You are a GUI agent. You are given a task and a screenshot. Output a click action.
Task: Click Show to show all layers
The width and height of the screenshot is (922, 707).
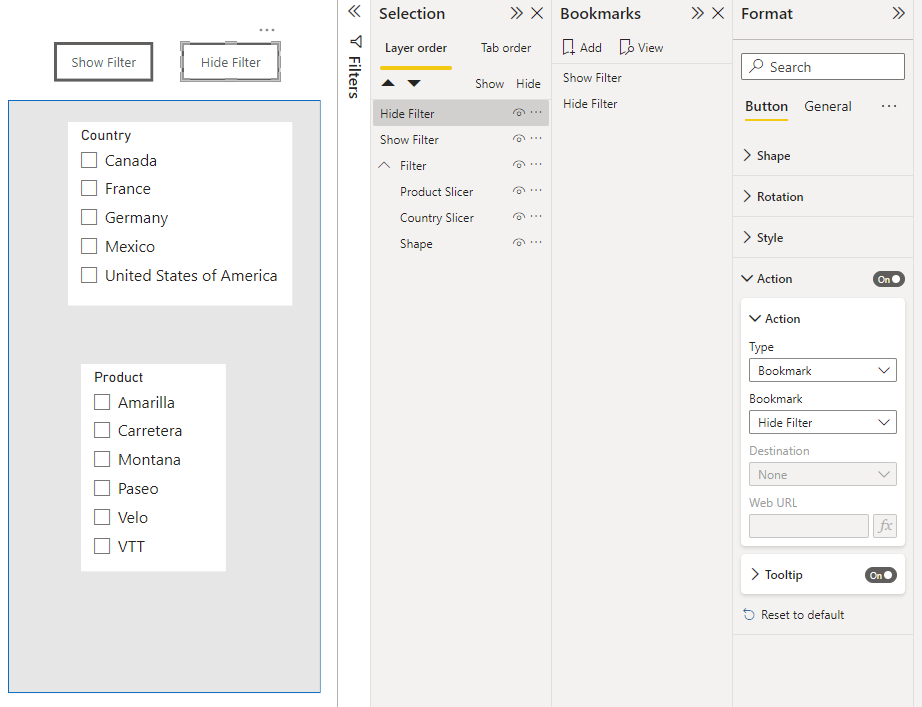tap(489, 84)
